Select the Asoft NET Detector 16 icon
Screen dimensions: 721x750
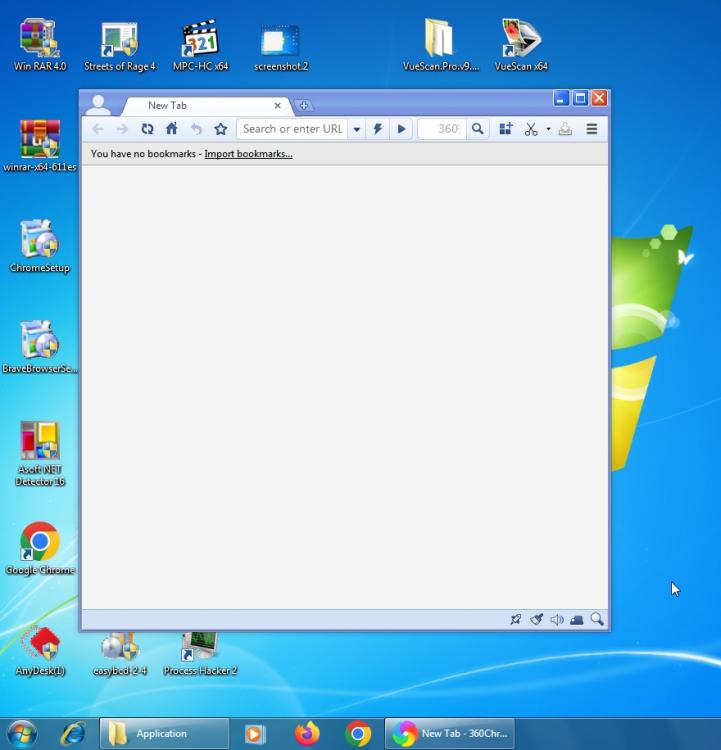[x=40, y=453]
